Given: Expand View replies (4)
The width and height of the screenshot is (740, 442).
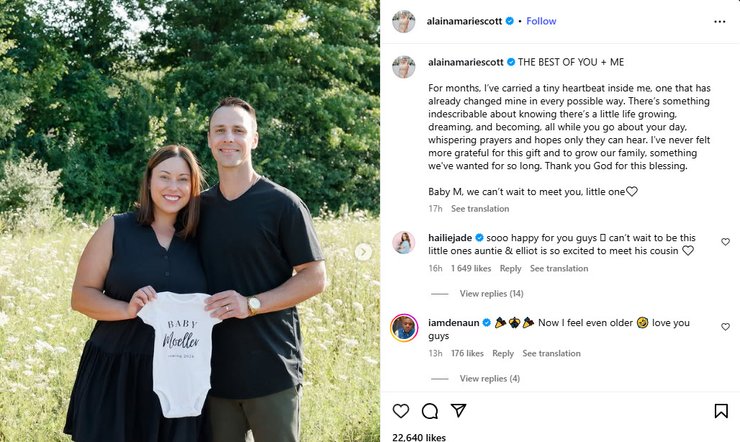Looking at the screenshot, I should pyautogui.click(x=490, y=378).
